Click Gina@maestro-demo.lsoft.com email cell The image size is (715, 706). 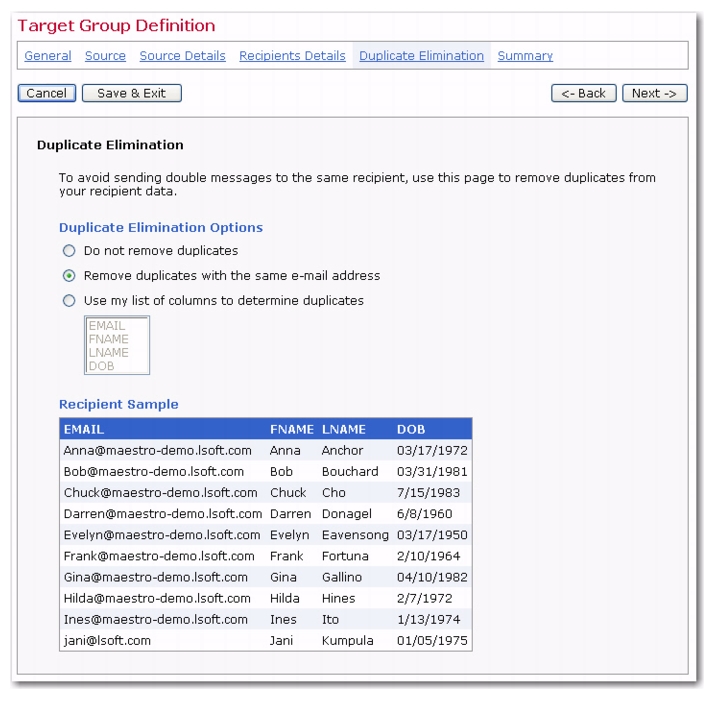[155, 577]
